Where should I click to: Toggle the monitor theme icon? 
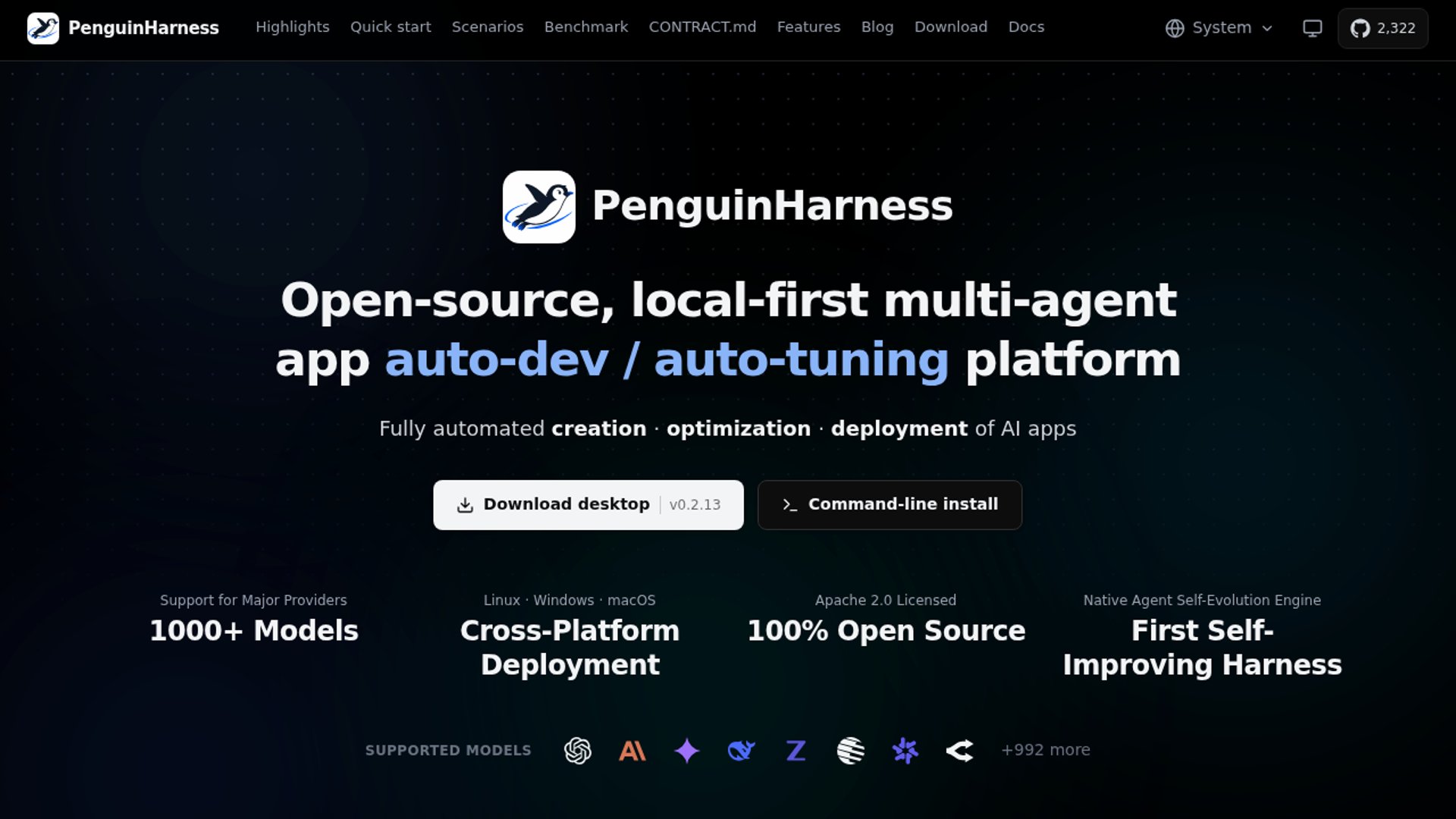[1312, 28]
